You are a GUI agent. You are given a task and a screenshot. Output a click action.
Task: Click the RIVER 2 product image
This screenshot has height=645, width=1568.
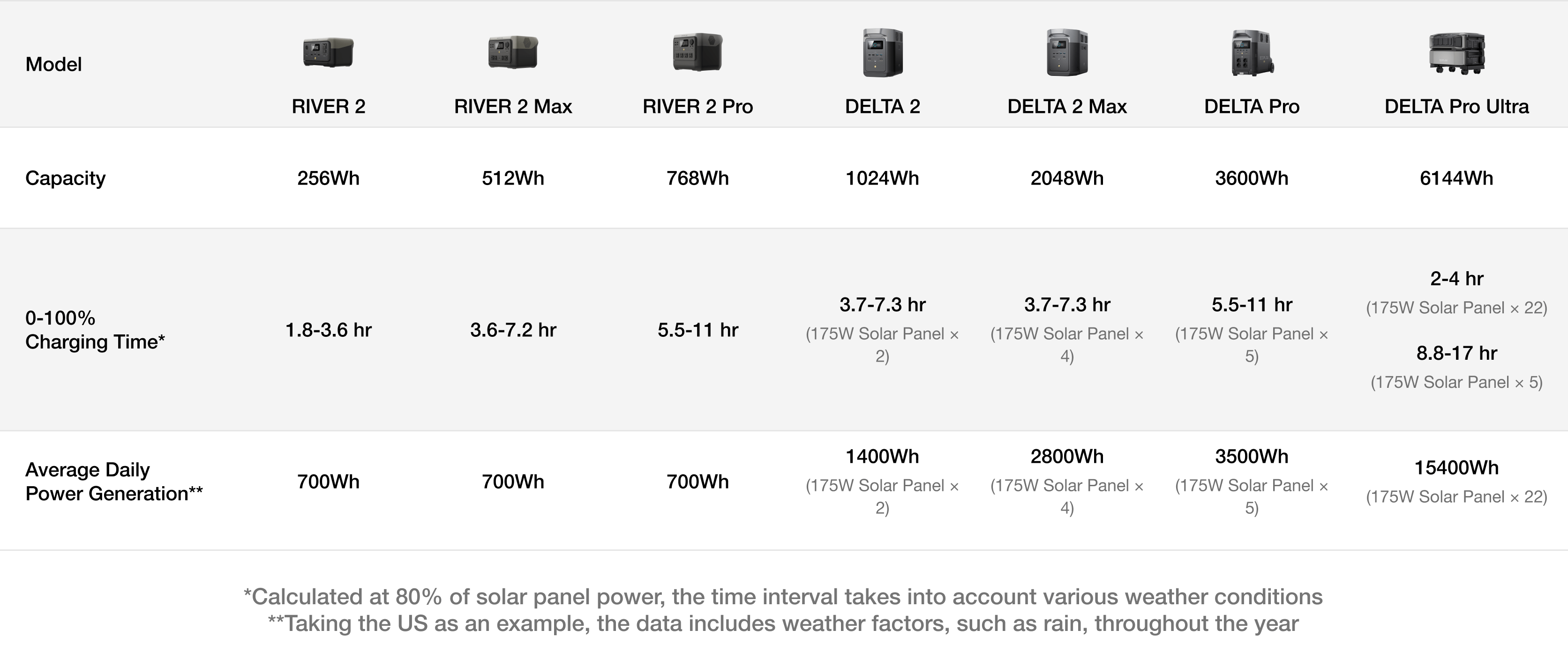coord(328,52)
